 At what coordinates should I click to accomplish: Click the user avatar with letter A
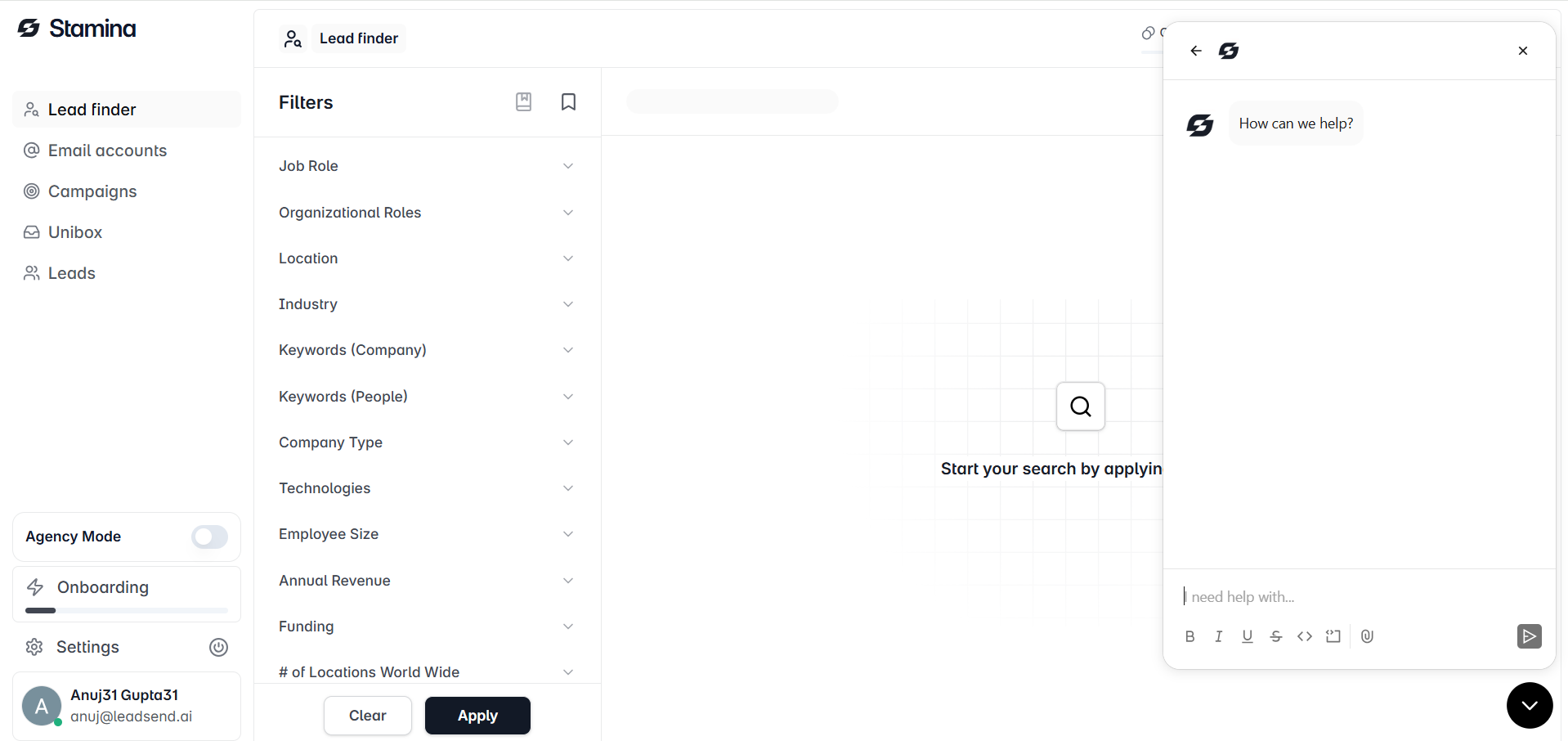tap(42, 706)
